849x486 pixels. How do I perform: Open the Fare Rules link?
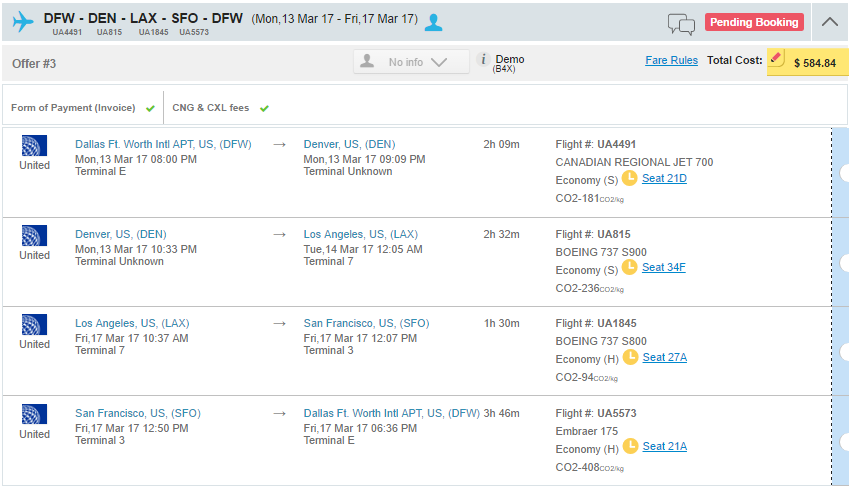click(x=671, y=60)
